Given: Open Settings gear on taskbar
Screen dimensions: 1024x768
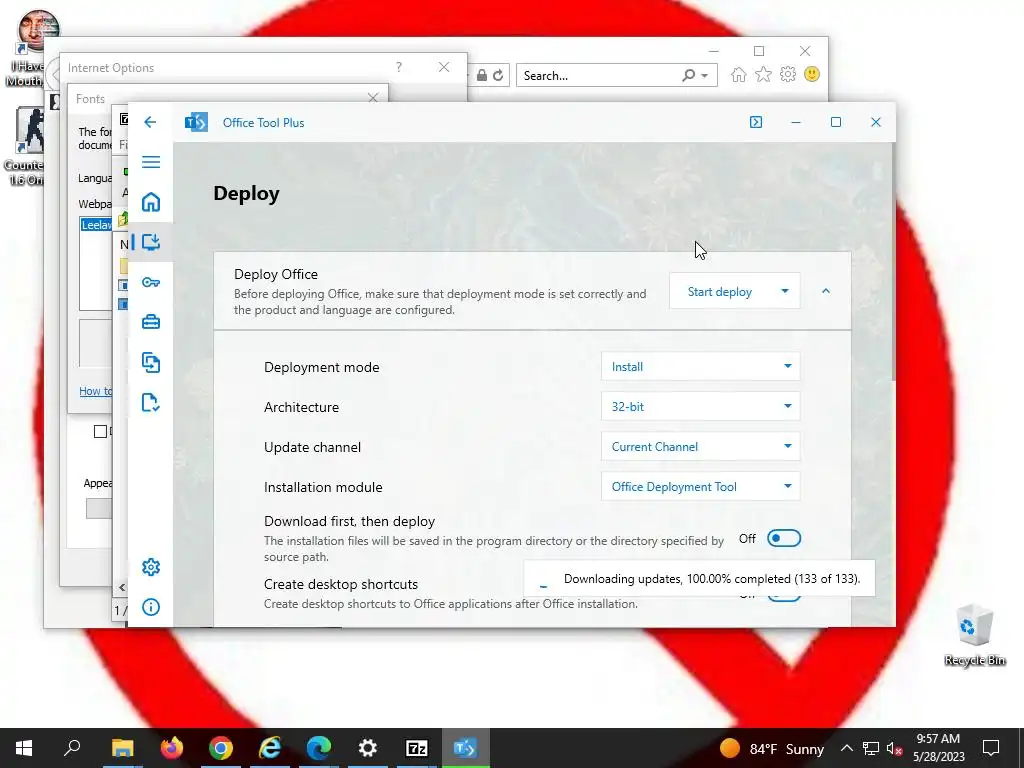Looking at the screenshot, I should pos(368,748).
